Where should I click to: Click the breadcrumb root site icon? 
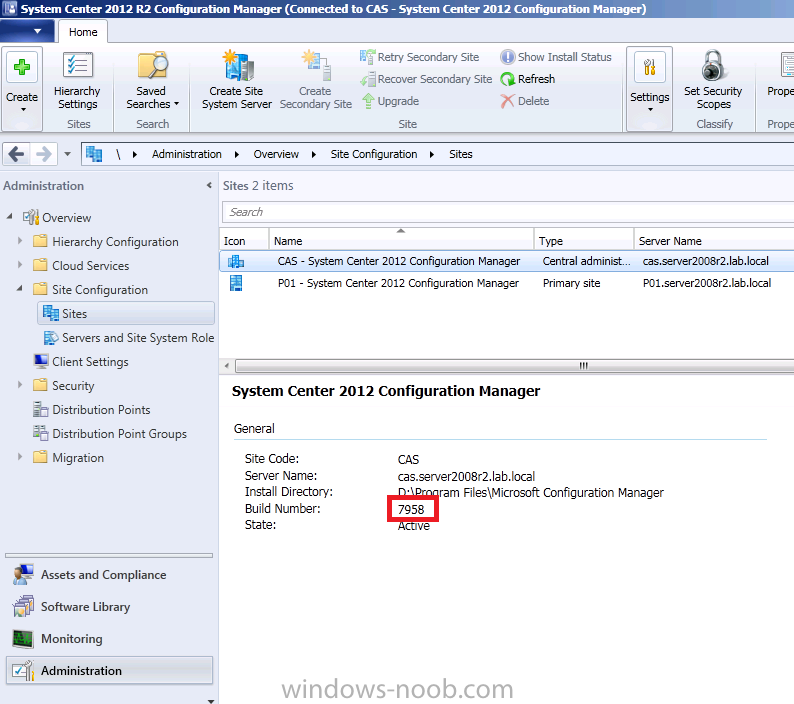coord(94,154)
